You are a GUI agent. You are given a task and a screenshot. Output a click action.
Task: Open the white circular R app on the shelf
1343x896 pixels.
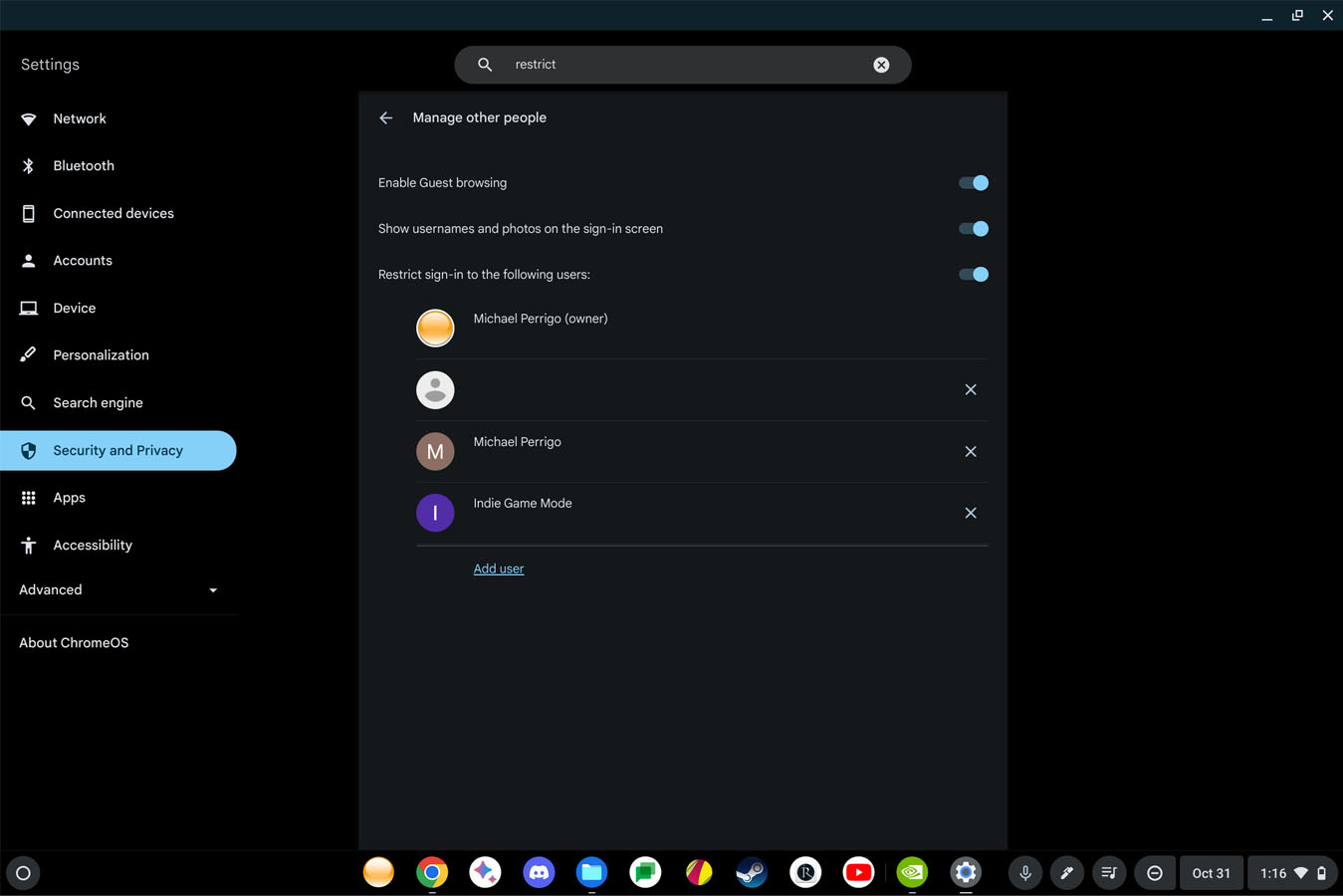805,872
